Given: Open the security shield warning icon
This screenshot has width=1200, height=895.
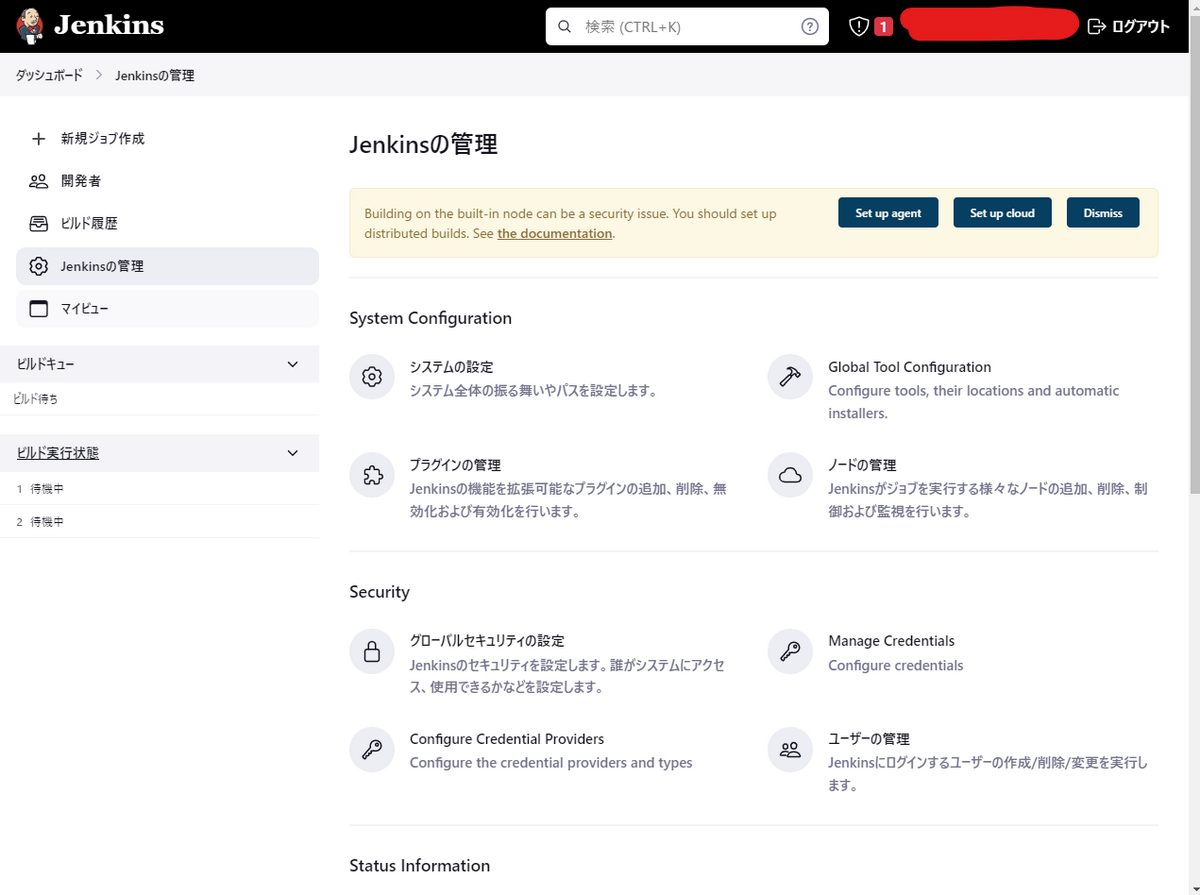Looking at the screenshot, I should (859, 27).
